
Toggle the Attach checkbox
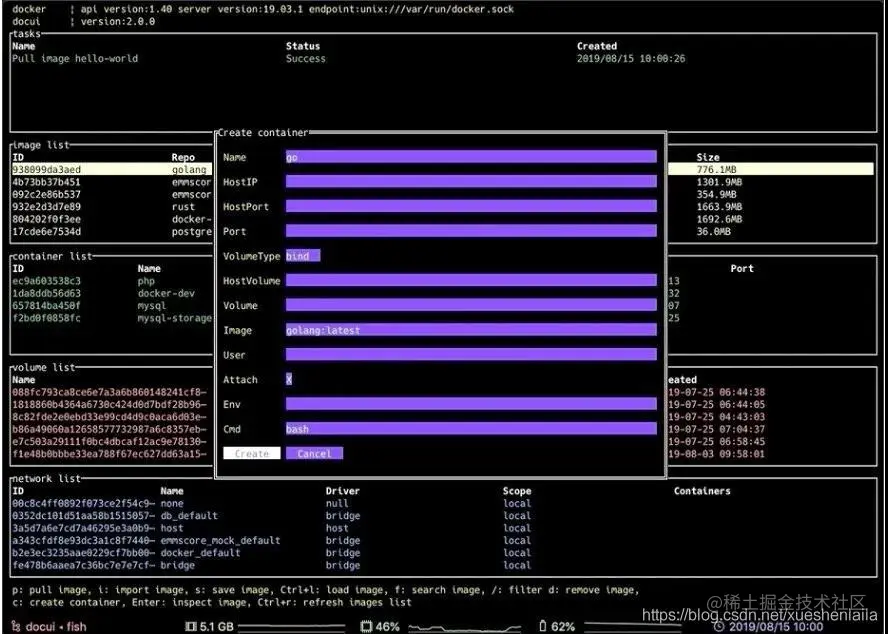(x=289, y=380)
